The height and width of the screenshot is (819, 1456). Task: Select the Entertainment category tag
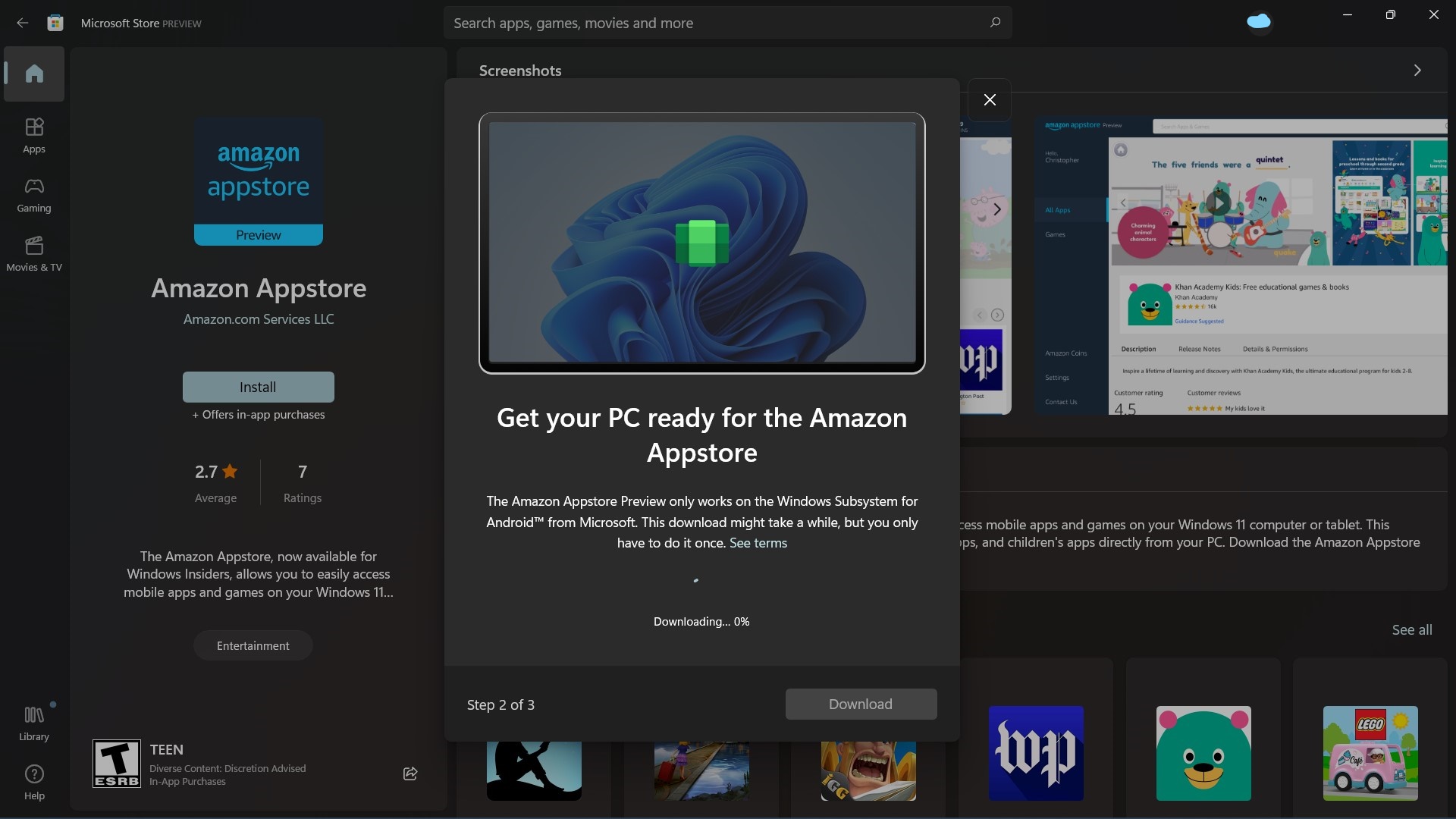[253, 645]
